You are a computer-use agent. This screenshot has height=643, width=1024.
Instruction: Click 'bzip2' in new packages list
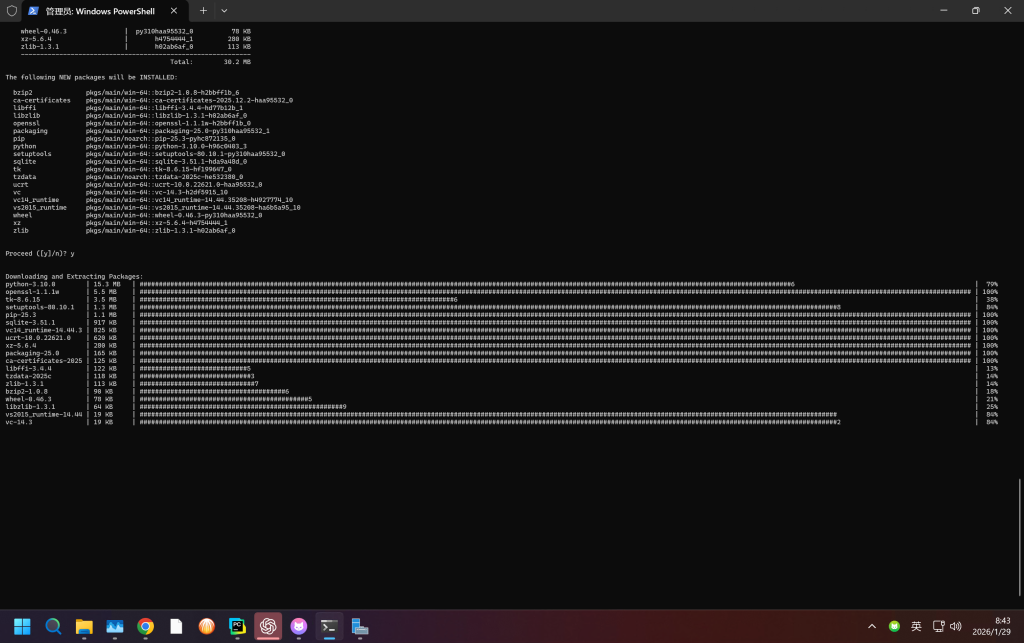pos(22,93)
